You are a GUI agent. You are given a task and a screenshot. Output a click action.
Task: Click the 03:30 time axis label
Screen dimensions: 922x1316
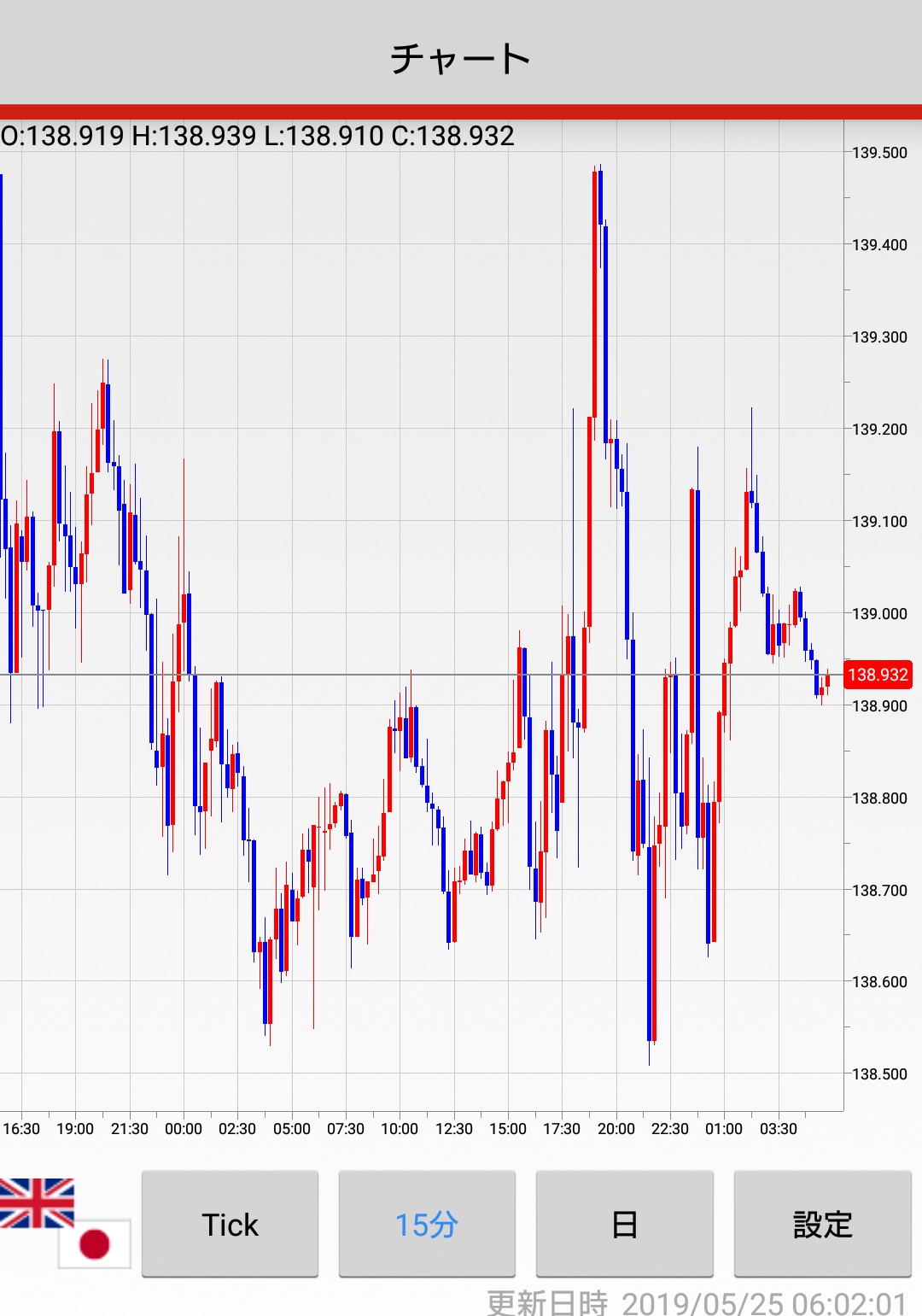point(778,1129)
